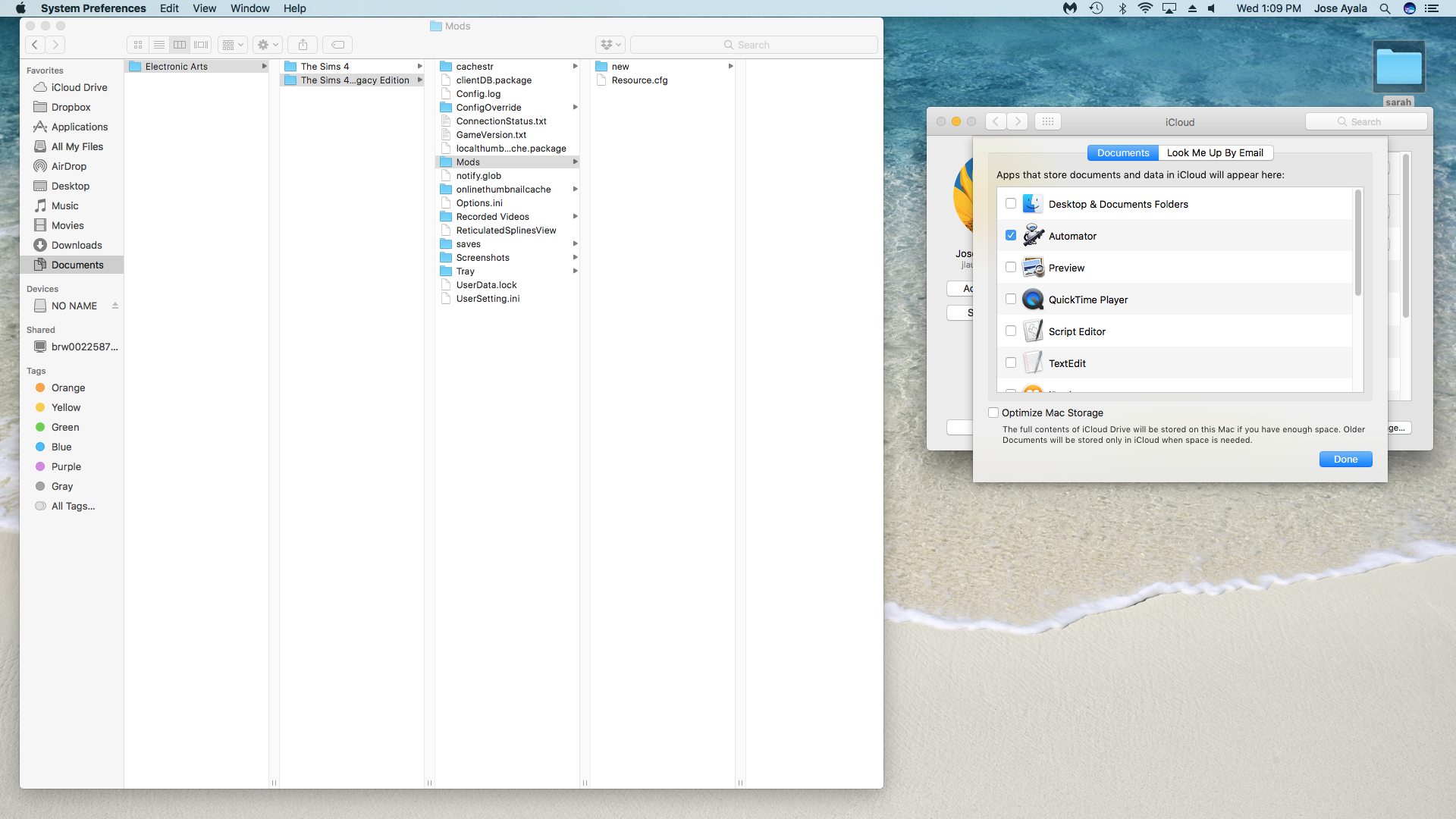Open the Action gear dropdown
Image resolution: width=1456 pixels, height=819 pixels.
pos(268,45)
